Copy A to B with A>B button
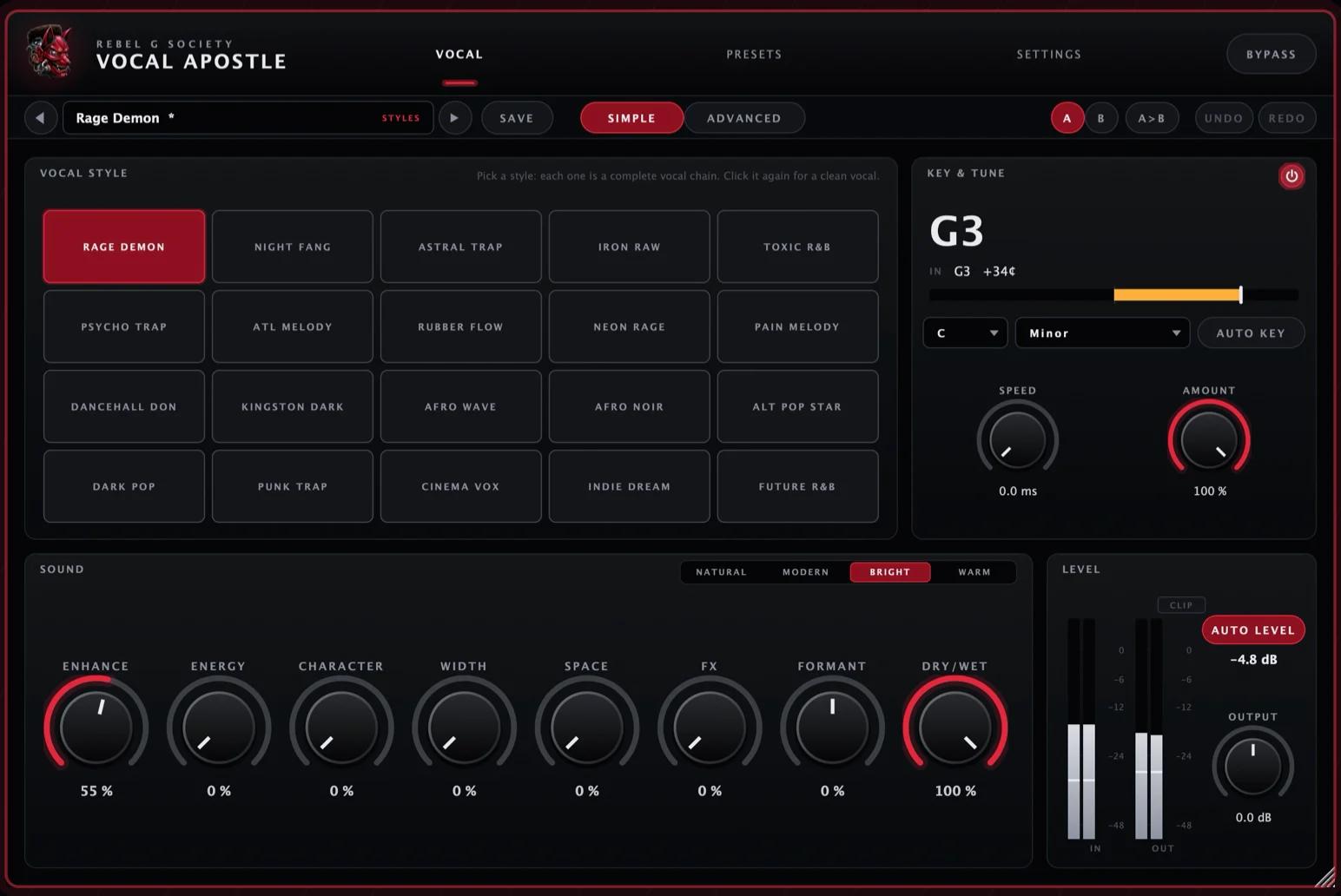 click(1152, 118)
